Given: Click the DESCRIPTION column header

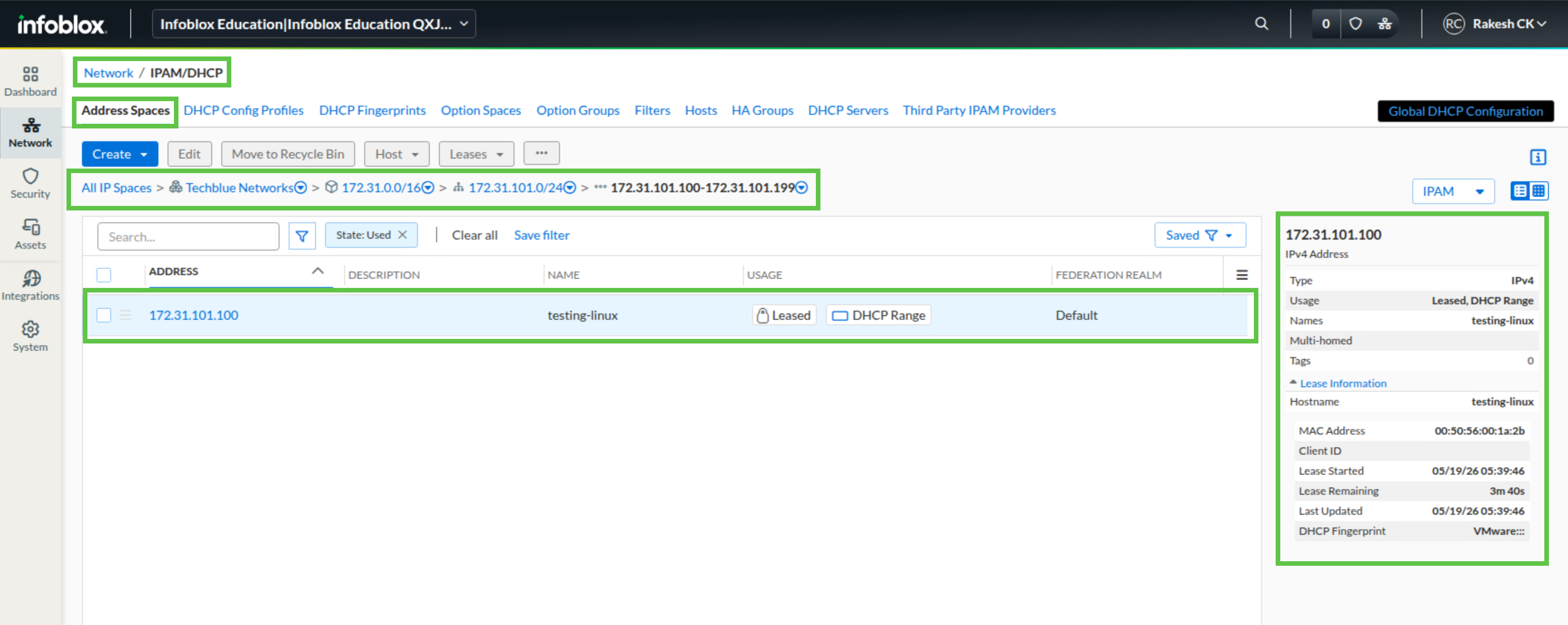Looking at the screenshot, I should tap(383, 275).
